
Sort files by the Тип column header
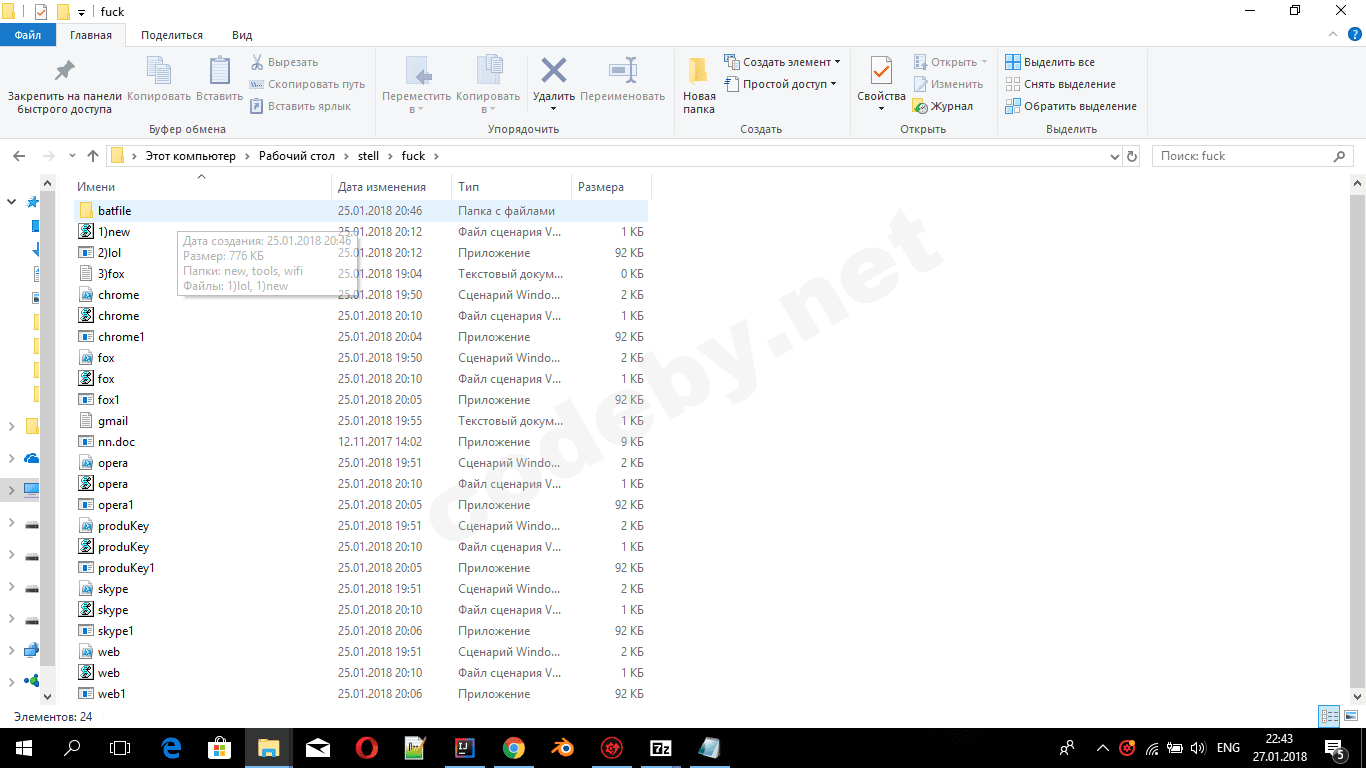[468, 187]
